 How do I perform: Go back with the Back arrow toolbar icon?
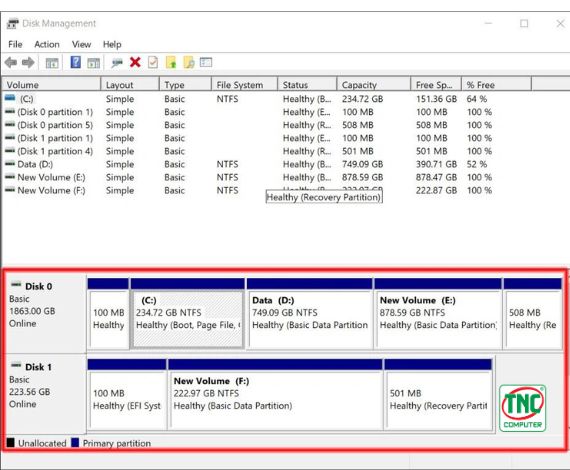click(11, 63)
